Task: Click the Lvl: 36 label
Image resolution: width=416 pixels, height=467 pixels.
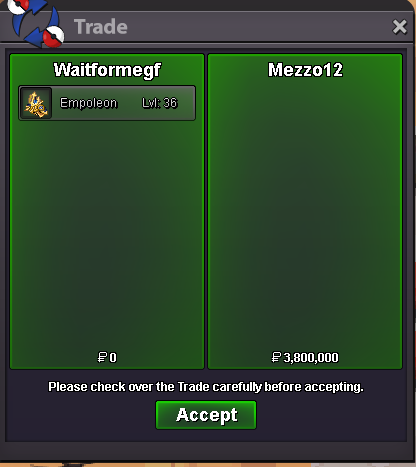Action: tap(159, 103)
